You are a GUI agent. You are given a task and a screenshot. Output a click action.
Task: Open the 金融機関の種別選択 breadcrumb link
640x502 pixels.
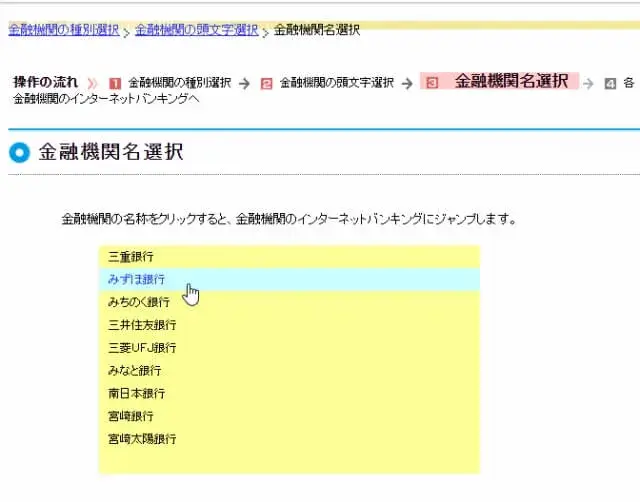coord(64,30)
